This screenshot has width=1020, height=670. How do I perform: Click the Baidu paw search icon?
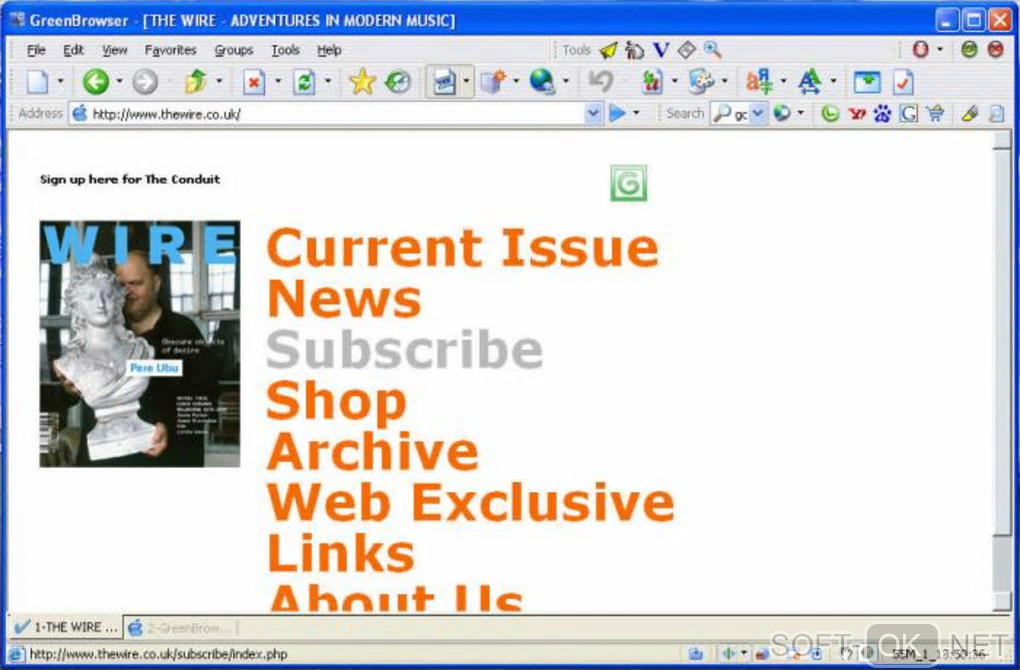pos(882,114)
